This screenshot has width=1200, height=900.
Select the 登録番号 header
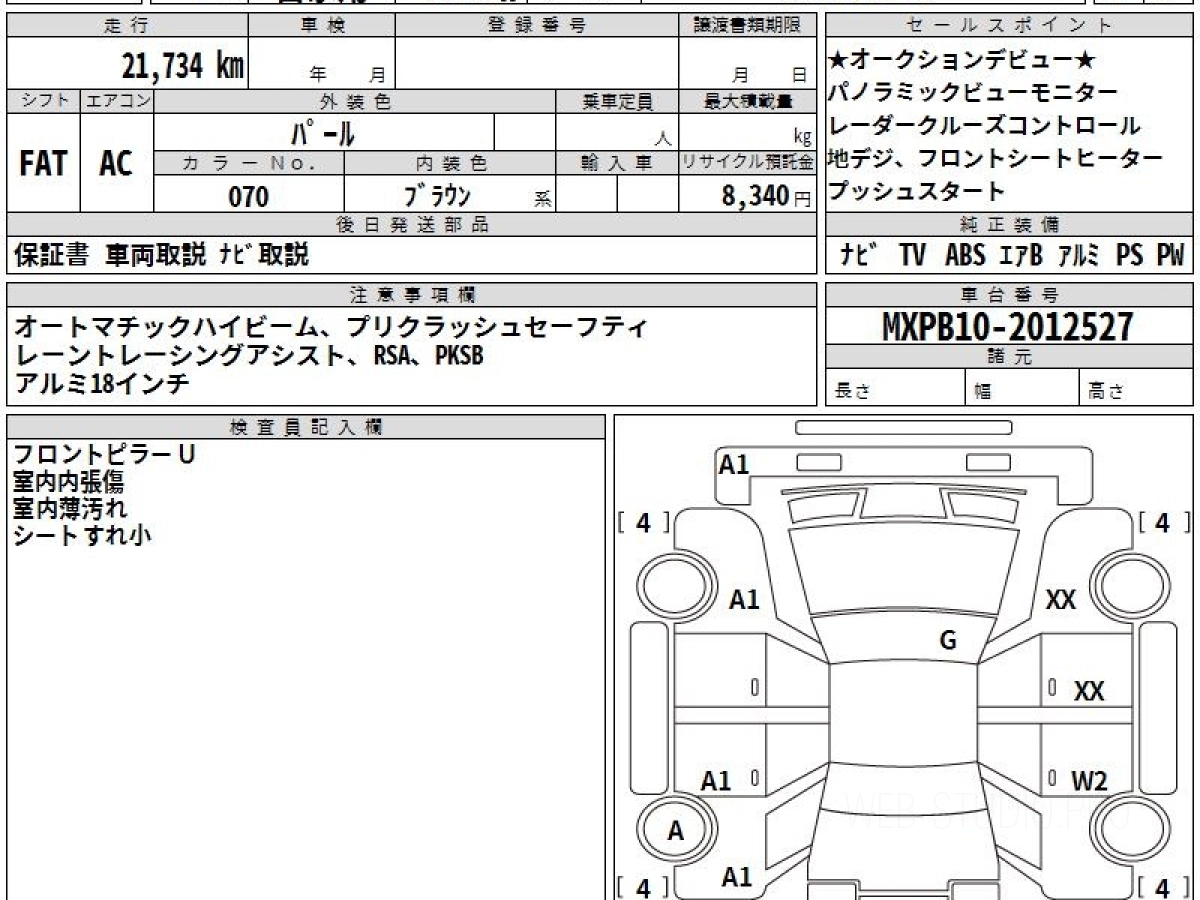coord(537,26)
